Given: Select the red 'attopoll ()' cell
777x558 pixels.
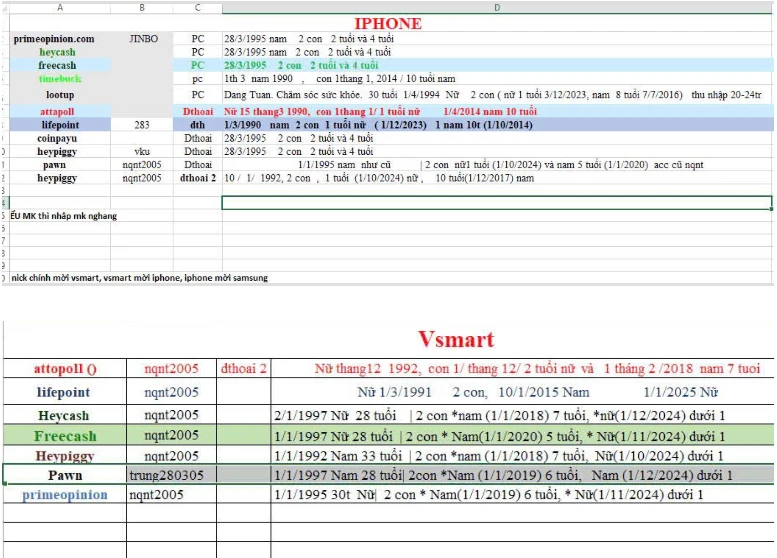Looking at the screenshot, I should pos(65,369).
